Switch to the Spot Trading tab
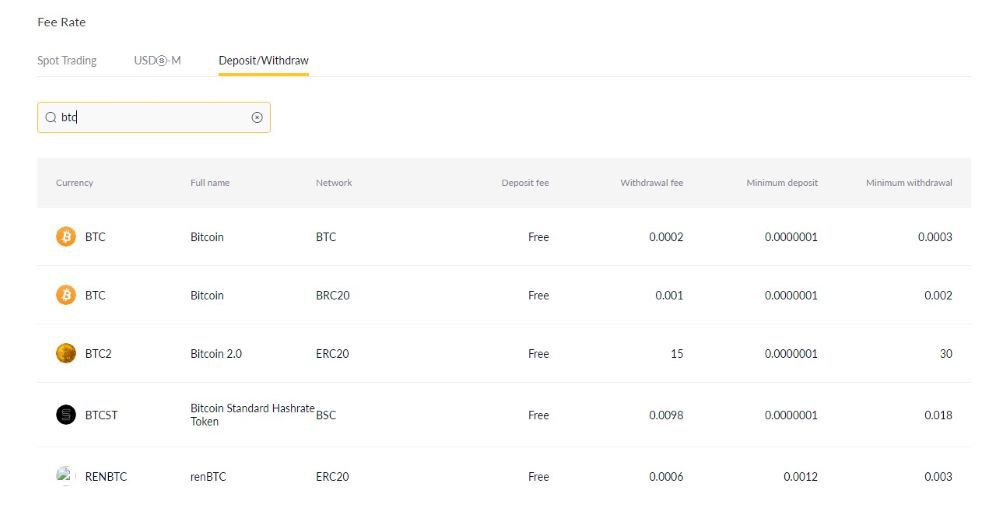1000x505 pixels. pyautogui.click(x=67, y=61)
